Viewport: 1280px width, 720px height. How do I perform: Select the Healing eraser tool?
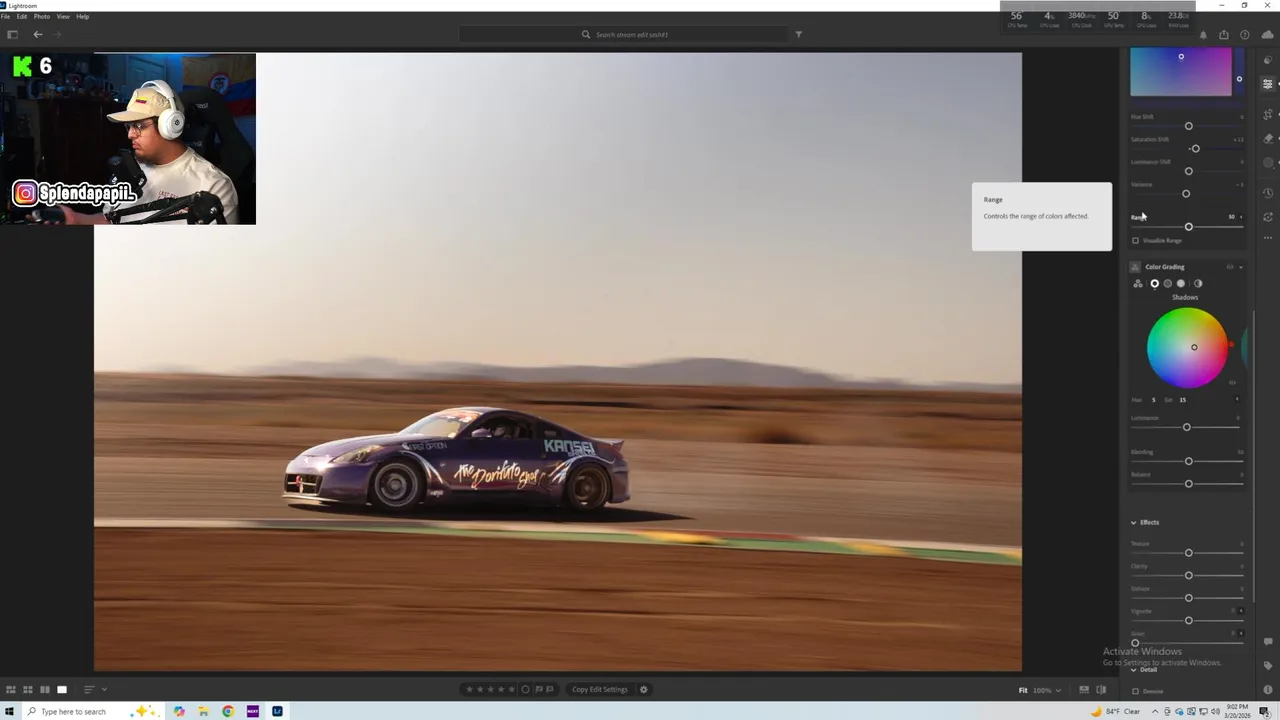pyautogui.click(x=1268, y=138)
